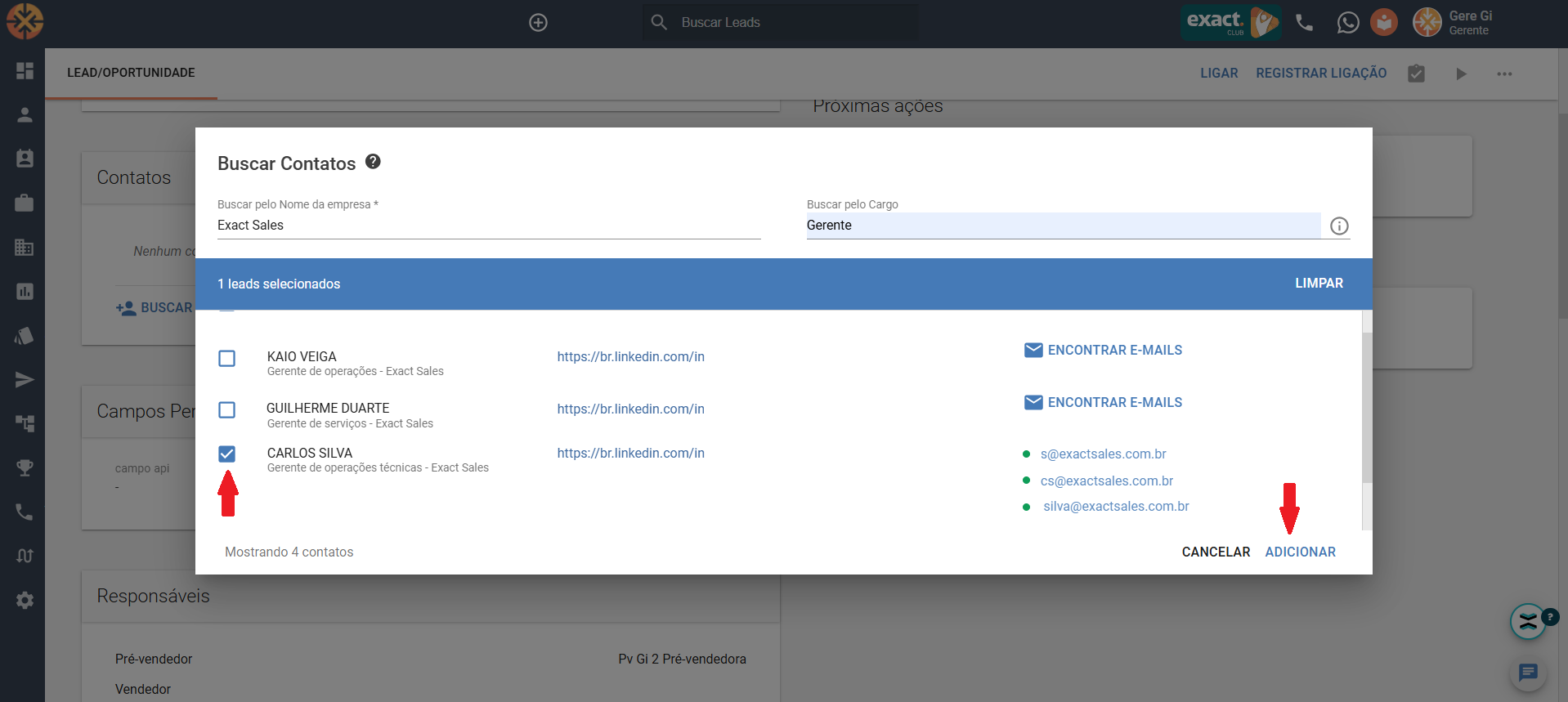The image size is (1568, 702).
Task: Open CARLOS SILVA's LinkedIn link
Action: (x=630, y=453)
